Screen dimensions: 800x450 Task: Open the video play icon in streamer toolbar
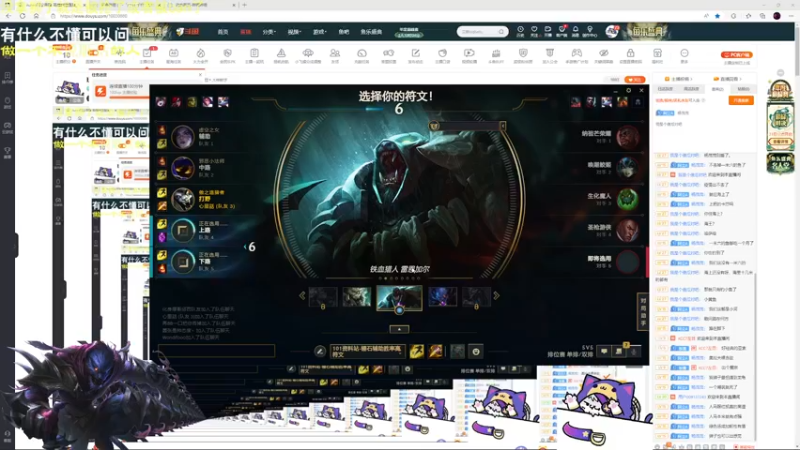tap(469, 55)
